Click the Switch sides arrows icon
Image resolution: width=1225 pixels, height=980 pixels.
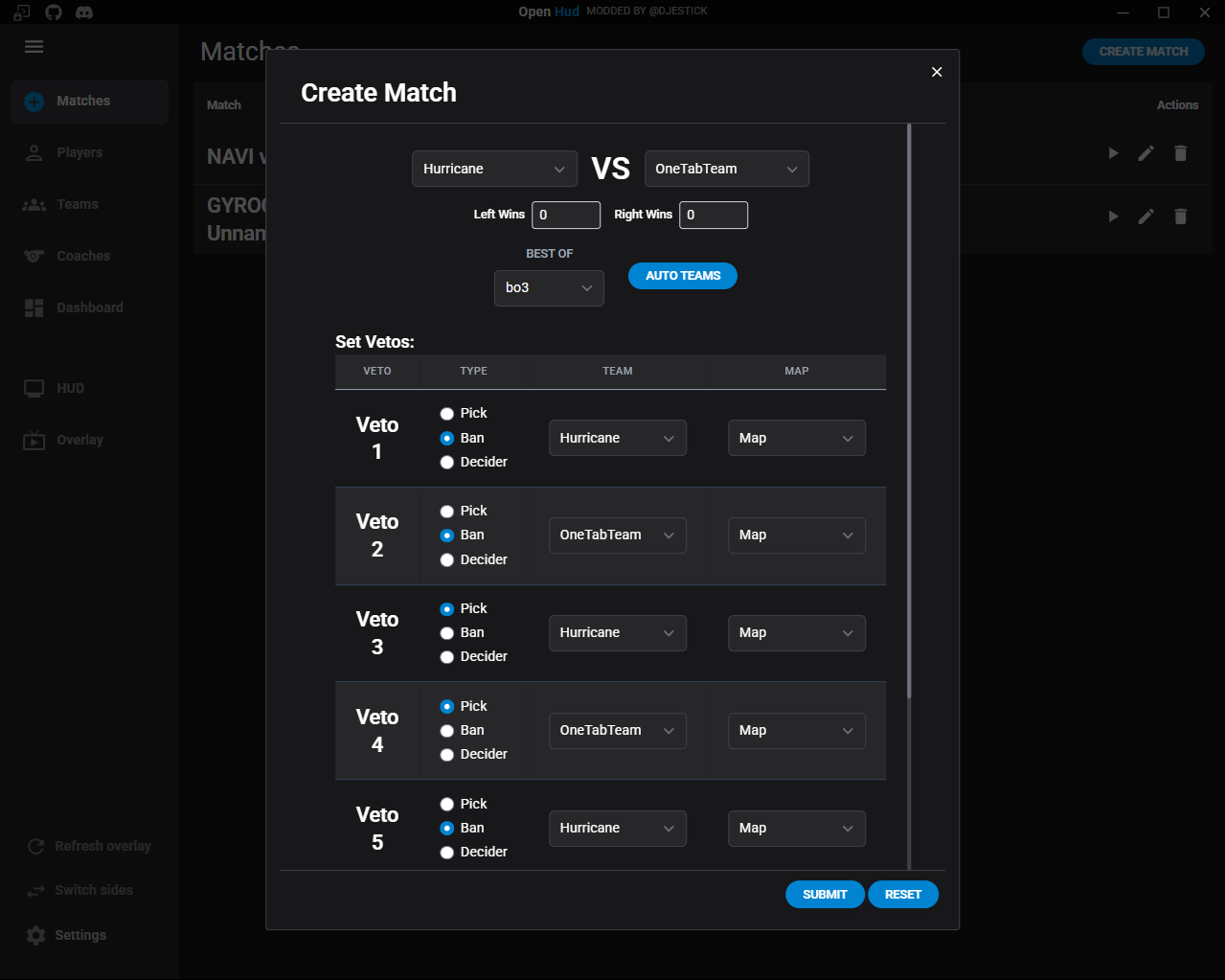(x=36, y=891)
